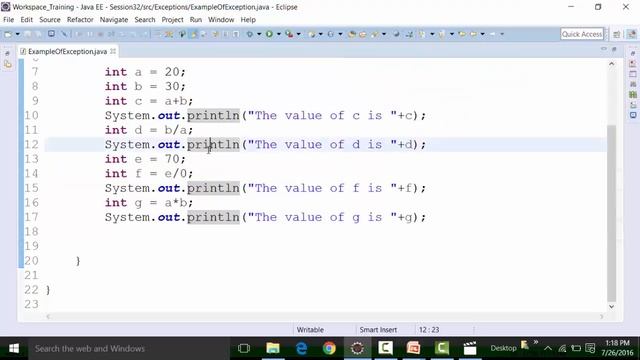Open Task View on taskbar
Viewport: 640px width, 360px height.
pos(244,348)
